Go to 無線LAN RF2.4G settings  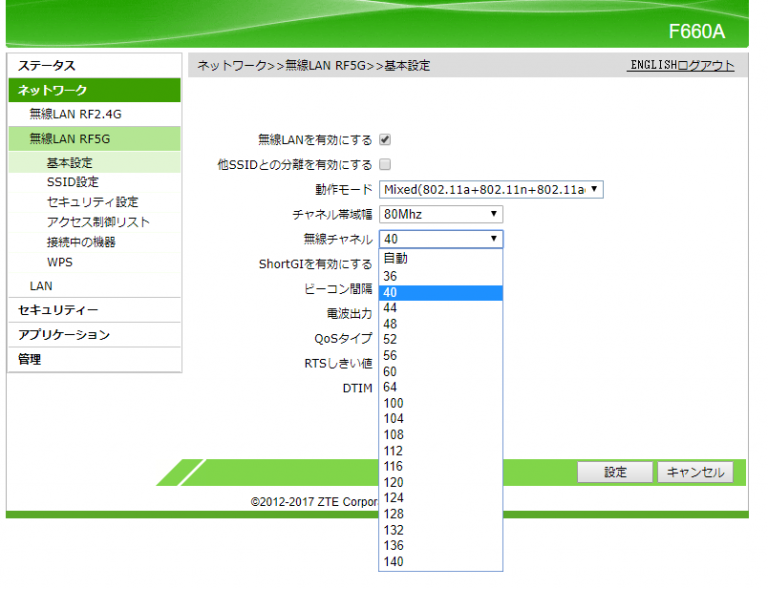(x=95, y=114)
